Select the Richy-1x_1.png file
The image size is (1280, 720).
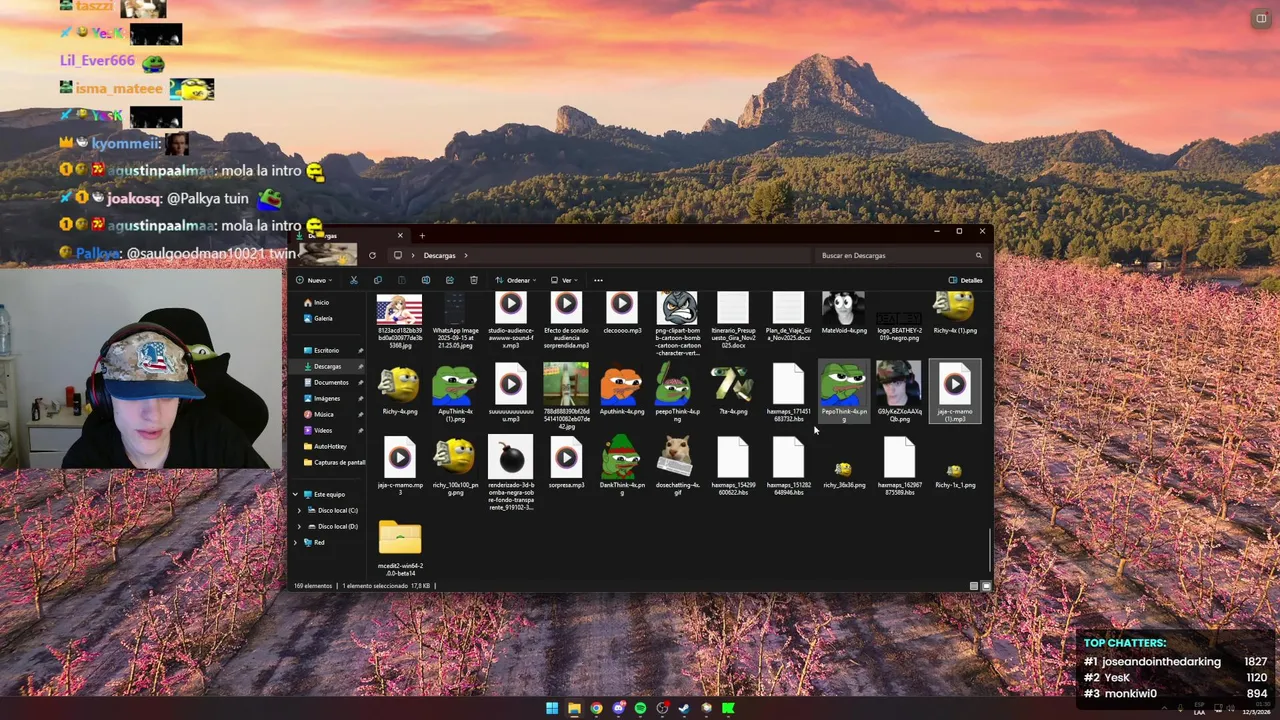coord(955,475)
